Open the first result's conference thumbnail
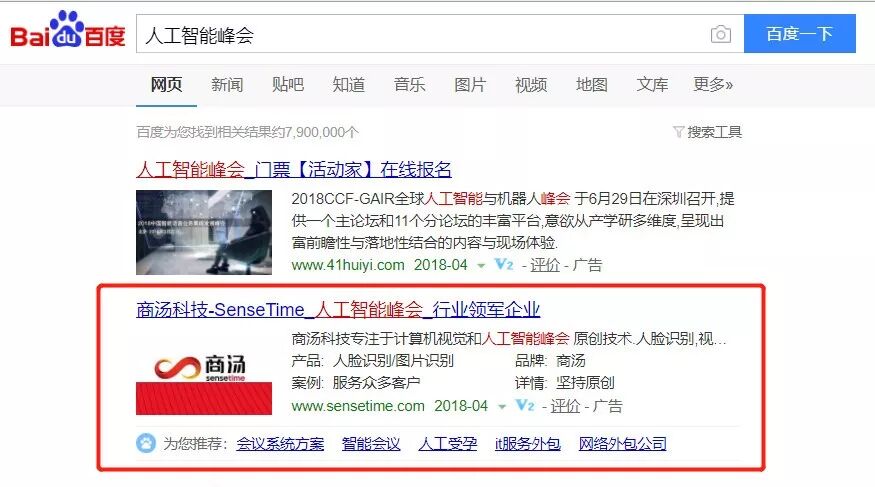Viewport: 875px width, 487px height. [x=204, y=232]
